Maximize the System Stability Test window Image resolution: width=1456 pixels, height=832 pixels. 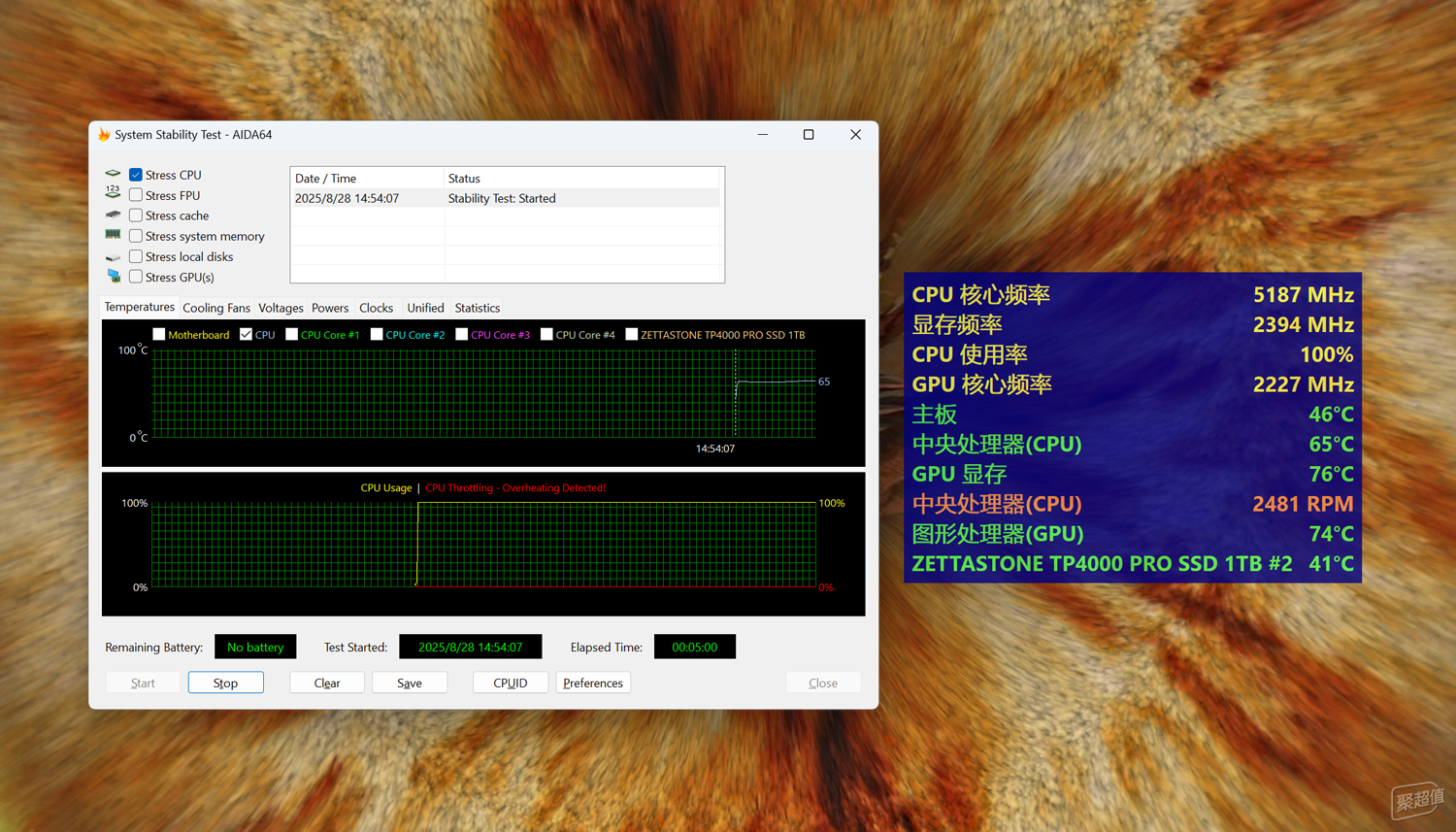[x=809, y=135]
